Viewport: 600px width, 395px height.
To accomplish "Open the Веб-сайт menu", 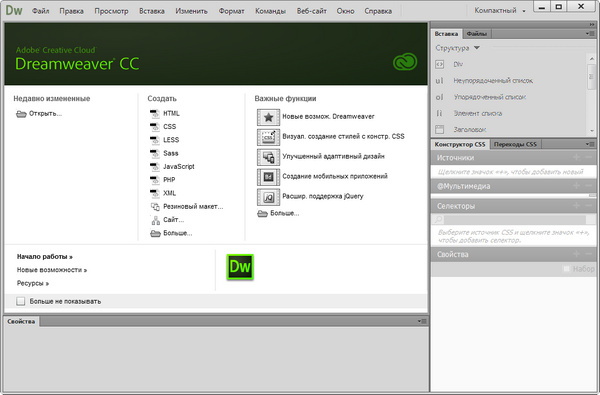I will click(x=311, y=11).
